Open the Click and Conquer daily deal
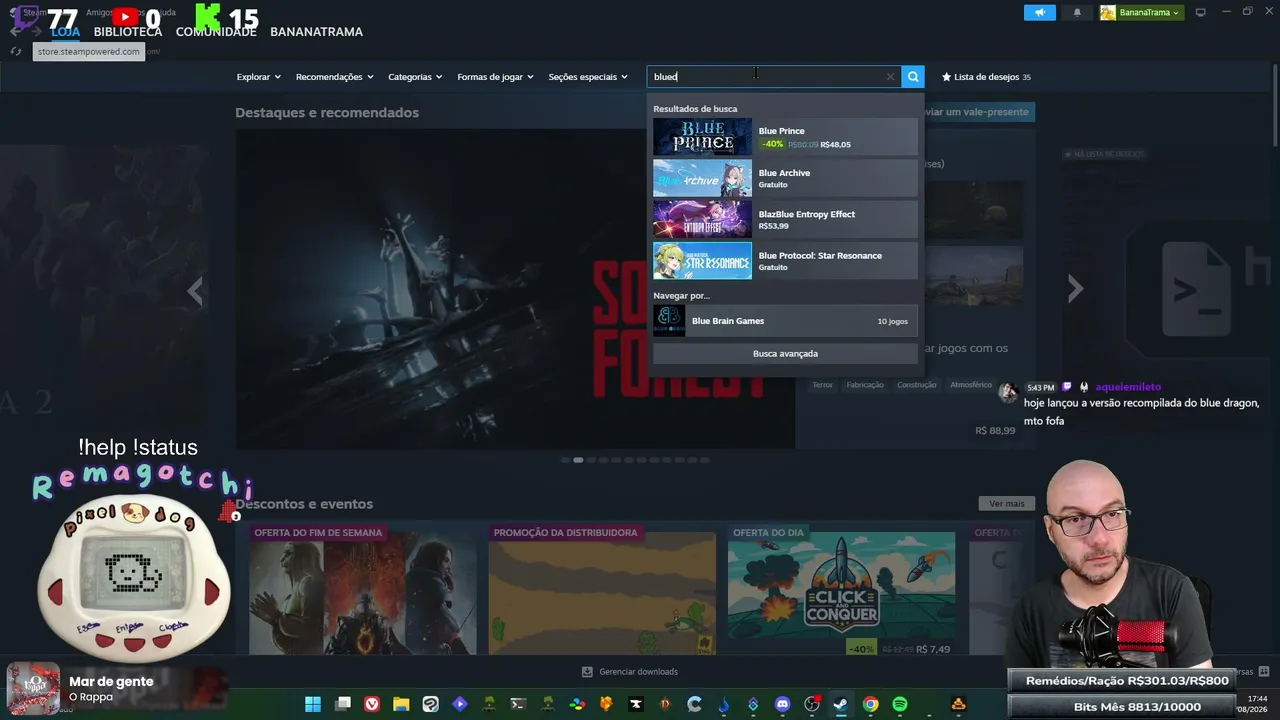The width and height of the screenshot is (1280, 720). pyautogui.click(x=841, y=590)
